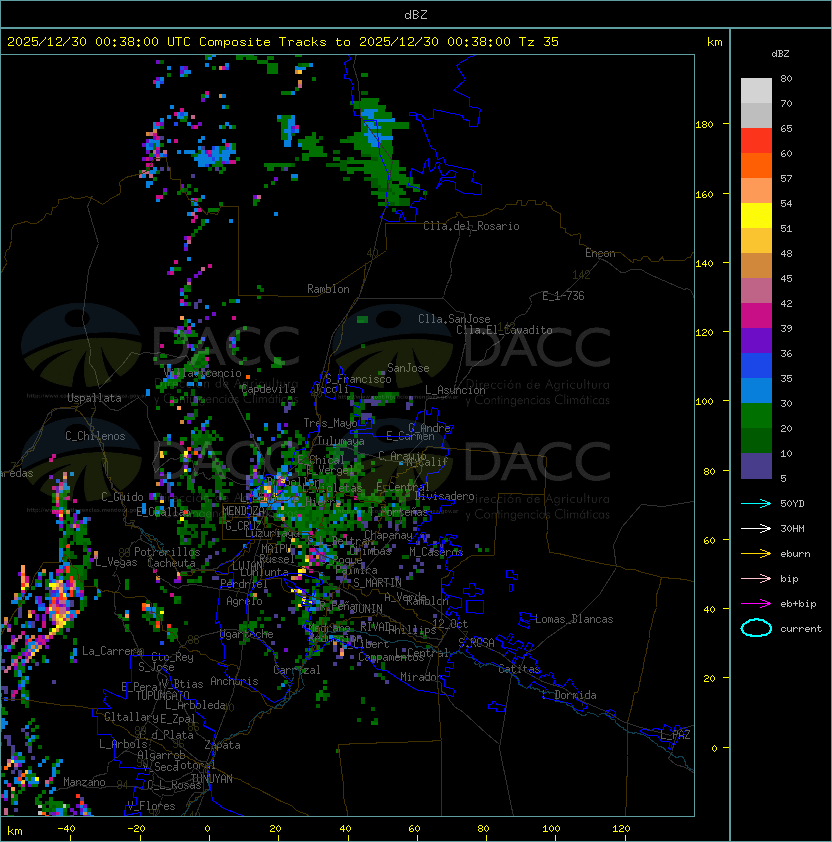Click the 'Agrelo' map label
832x842 pixels.
[x=244, y=601]
